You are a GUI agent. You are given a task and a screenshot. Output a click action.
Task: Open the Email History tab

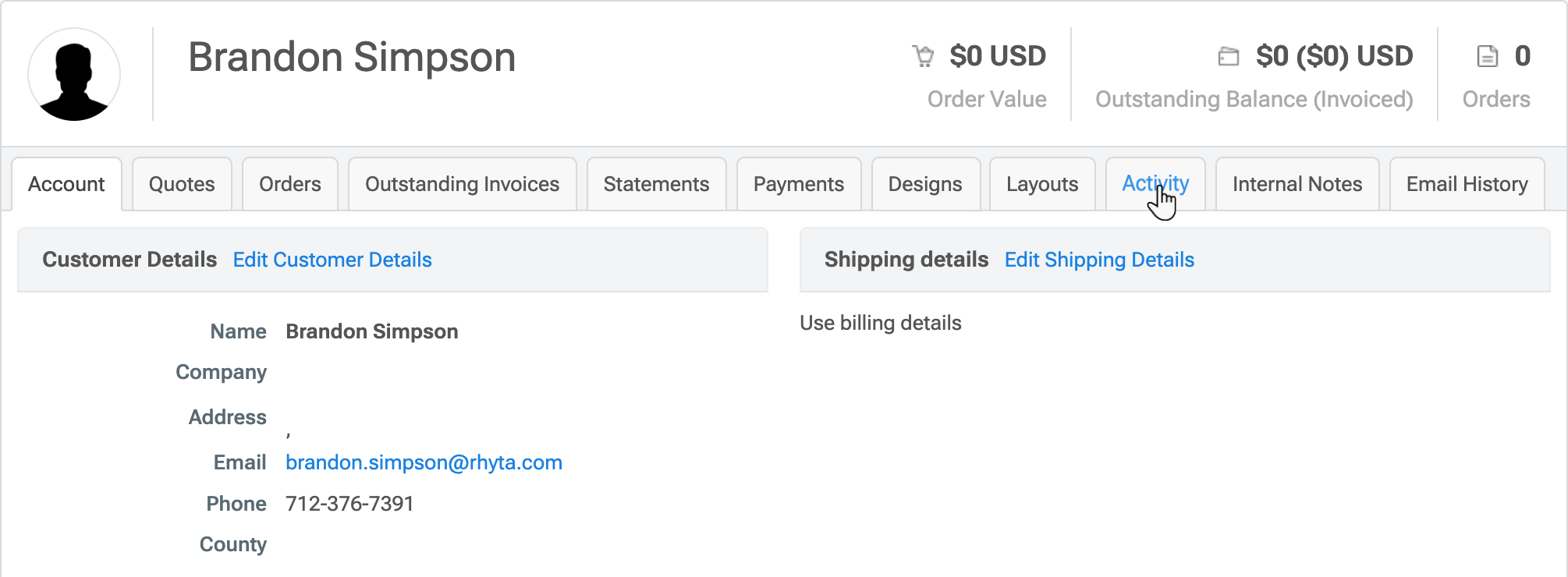click(x=1467, y=184)
